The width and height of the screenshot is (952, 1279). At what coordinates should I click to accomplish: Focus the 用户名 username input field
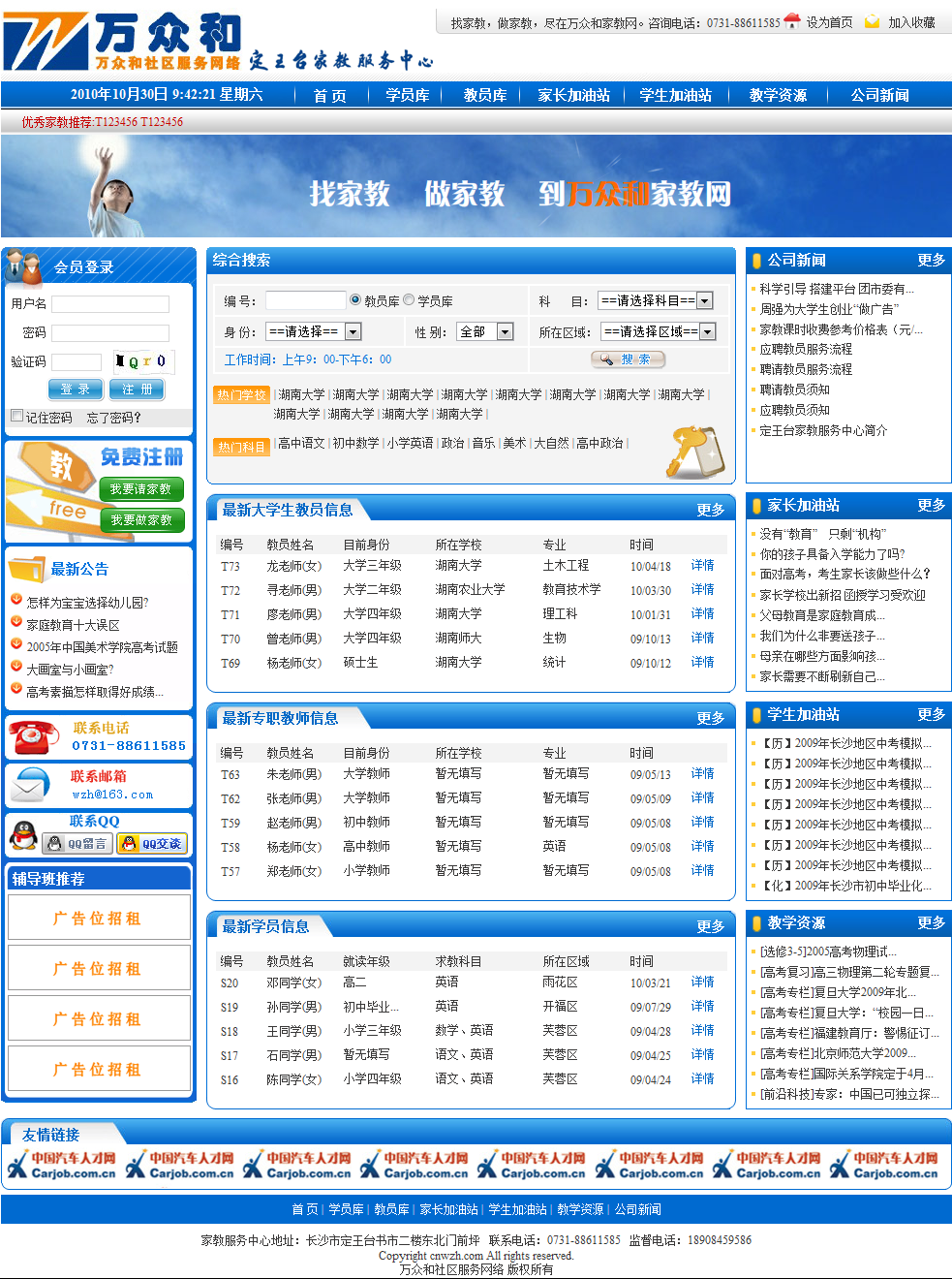coord(110,304)
